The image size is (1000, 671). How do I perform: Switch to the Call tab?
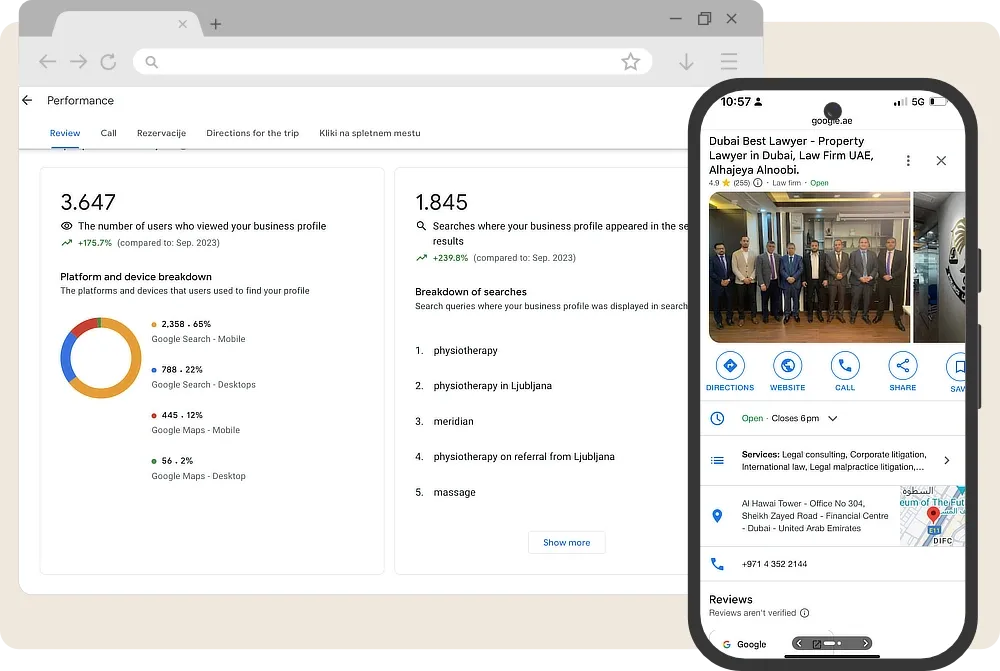coord(108,133)
